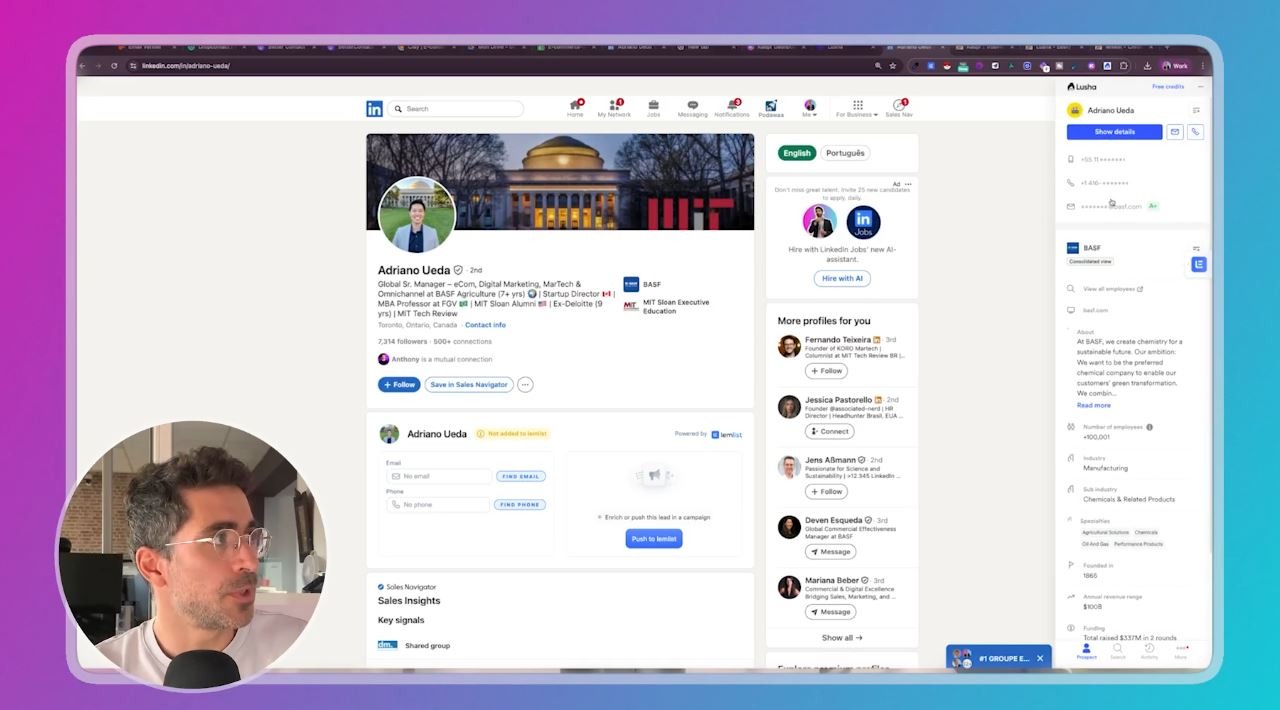
Task: Click the LinkedIn logo
Action: (374, 109)
